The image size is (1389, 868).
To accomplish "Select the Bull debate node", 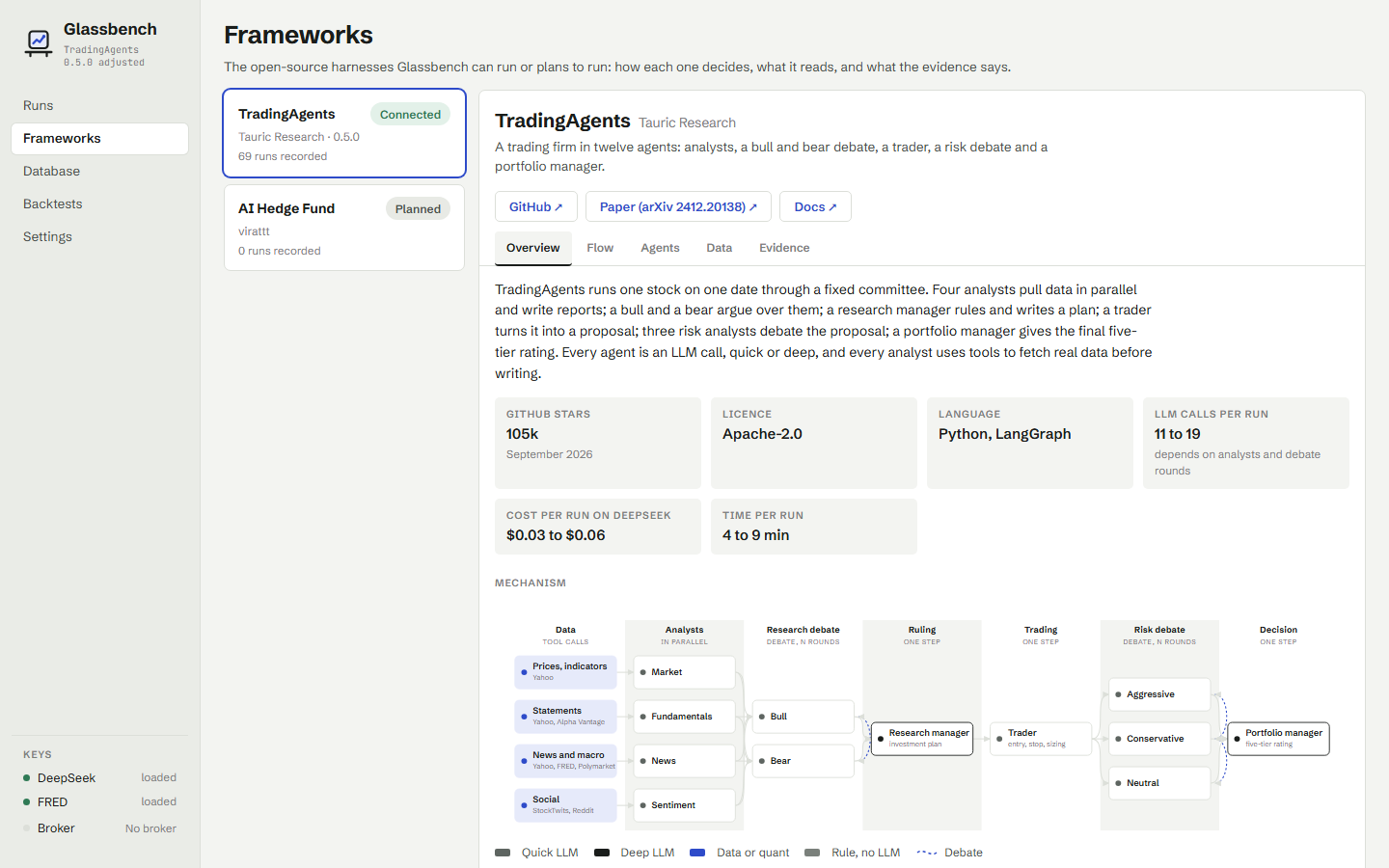I will point(803,717).
